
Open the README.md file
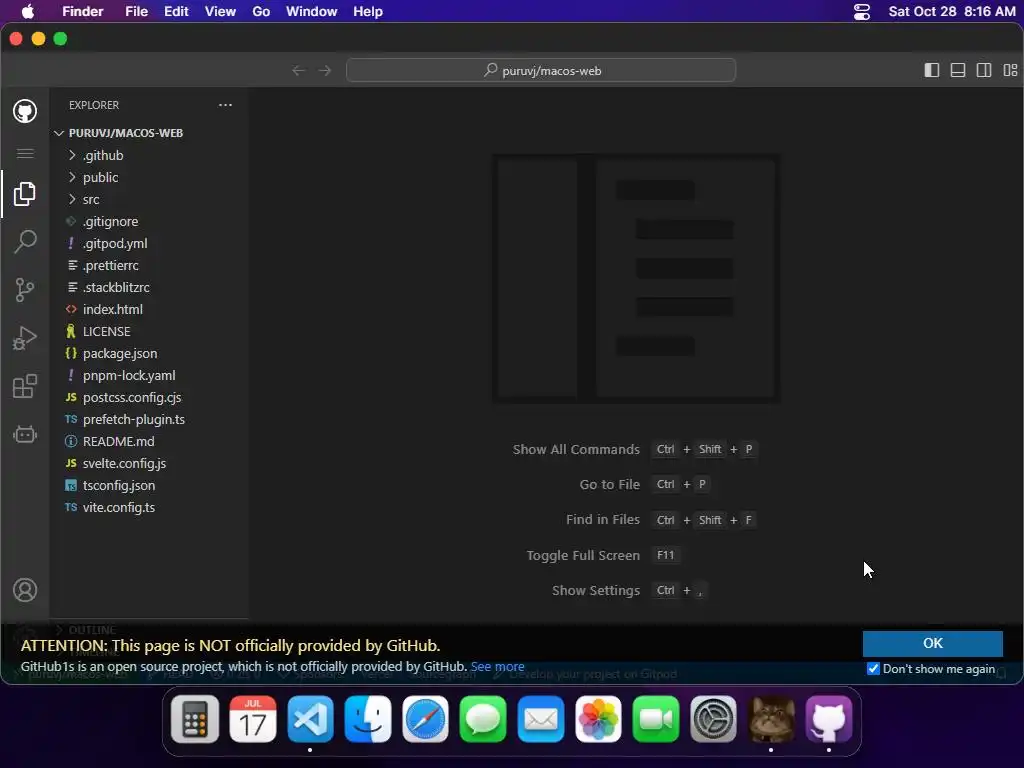pos(148,441)
